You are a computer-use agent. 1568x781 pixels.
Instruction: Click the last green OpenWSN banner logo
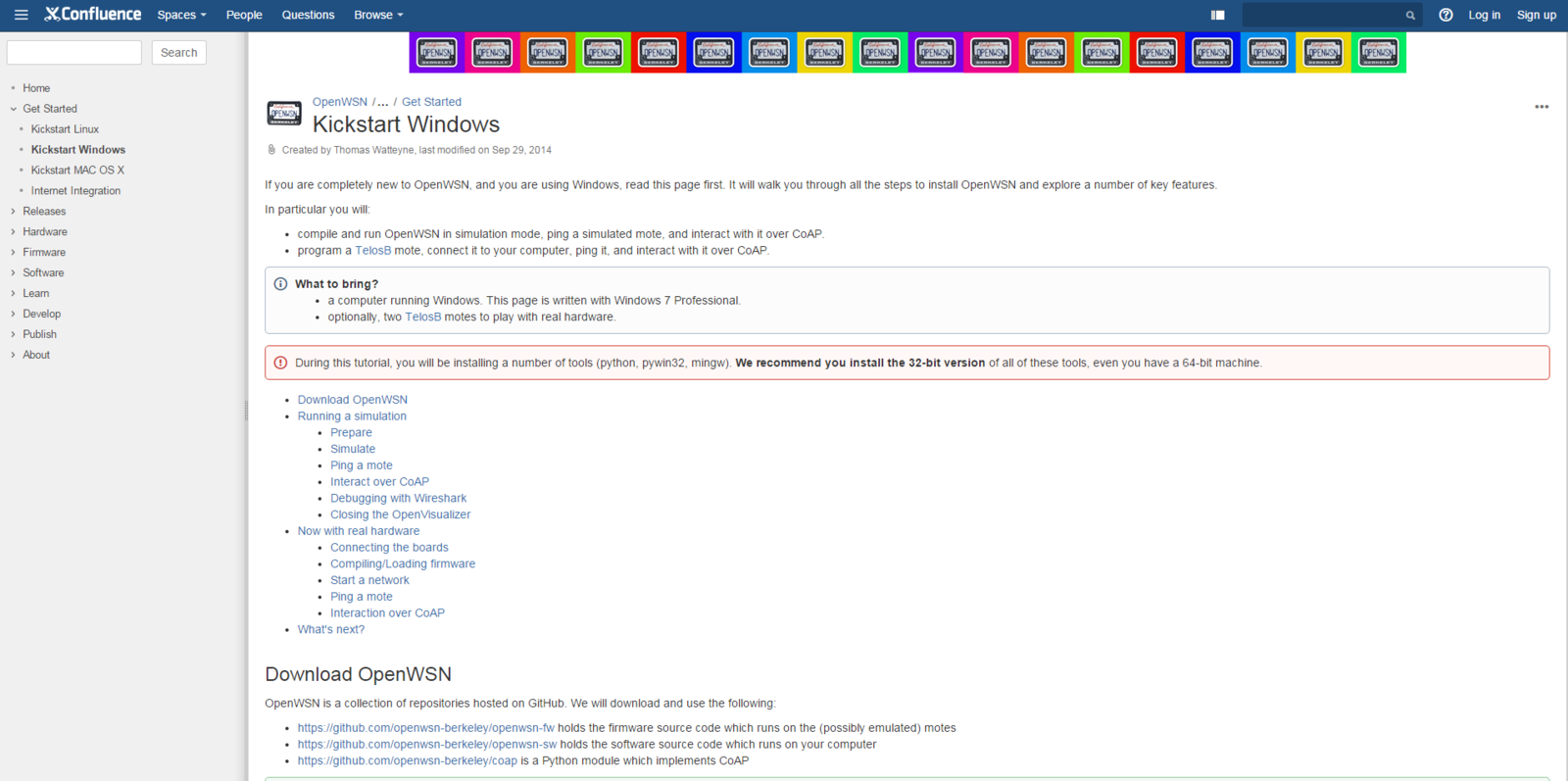[1379, 53]
